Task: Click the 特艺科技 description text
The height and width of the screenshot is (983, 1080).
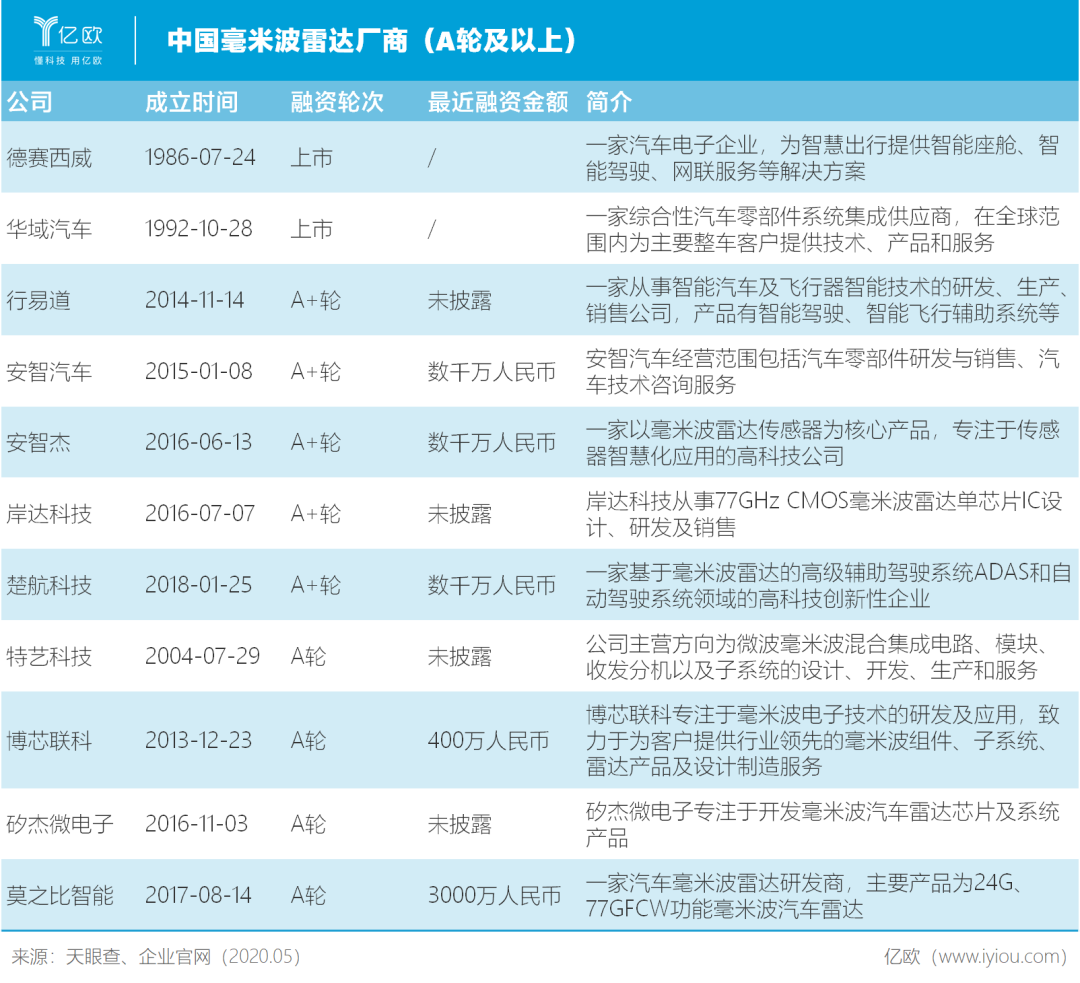Action: (x=818, y=656)
